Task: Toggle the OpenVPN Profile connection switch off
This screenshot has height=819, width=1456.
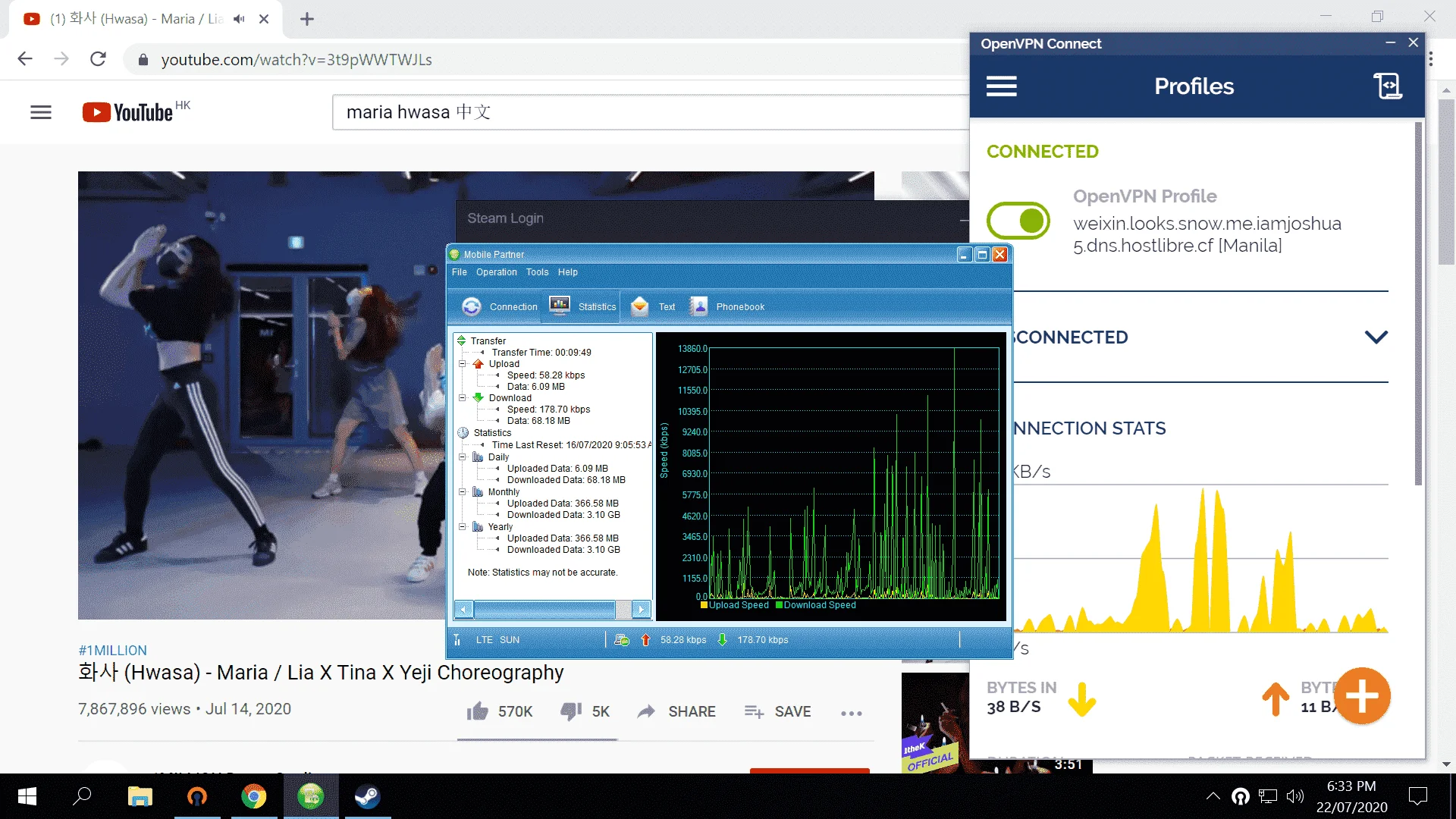Action: click(x=1018, y=221)
